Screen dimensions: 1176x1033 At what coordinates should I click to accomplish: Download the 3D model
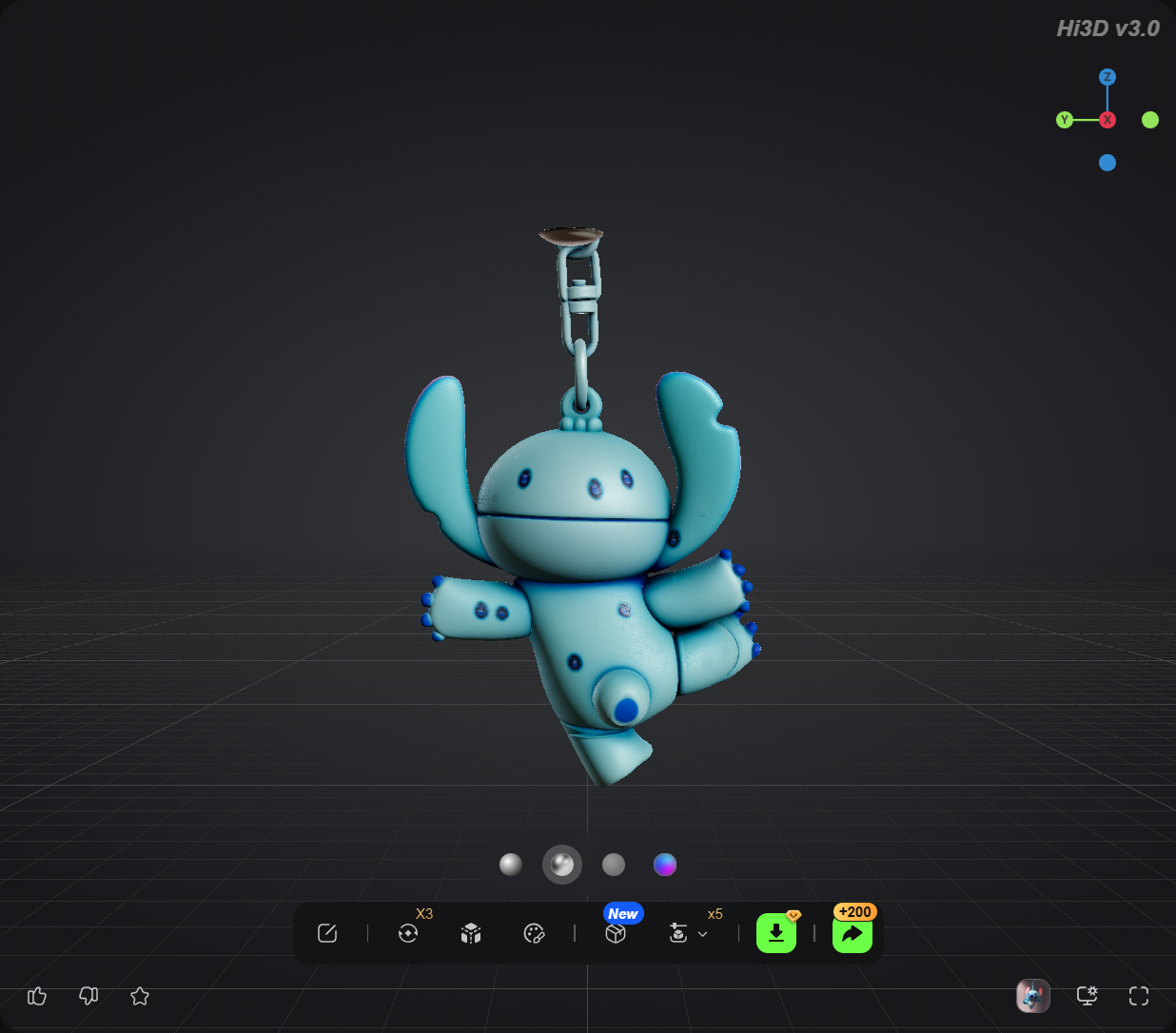(776, 933)
